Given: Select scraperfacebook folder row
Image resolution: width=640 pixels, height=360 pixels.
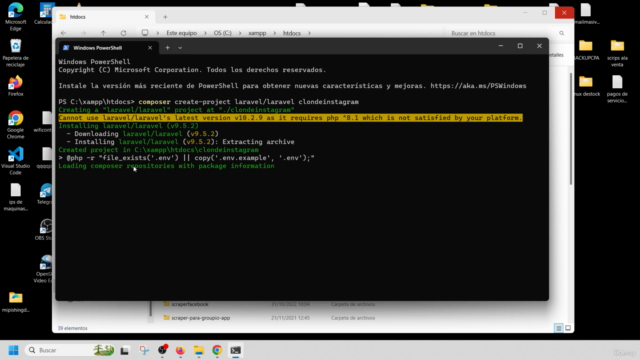Looking at the screenshot, I should [x=269, y=304].
